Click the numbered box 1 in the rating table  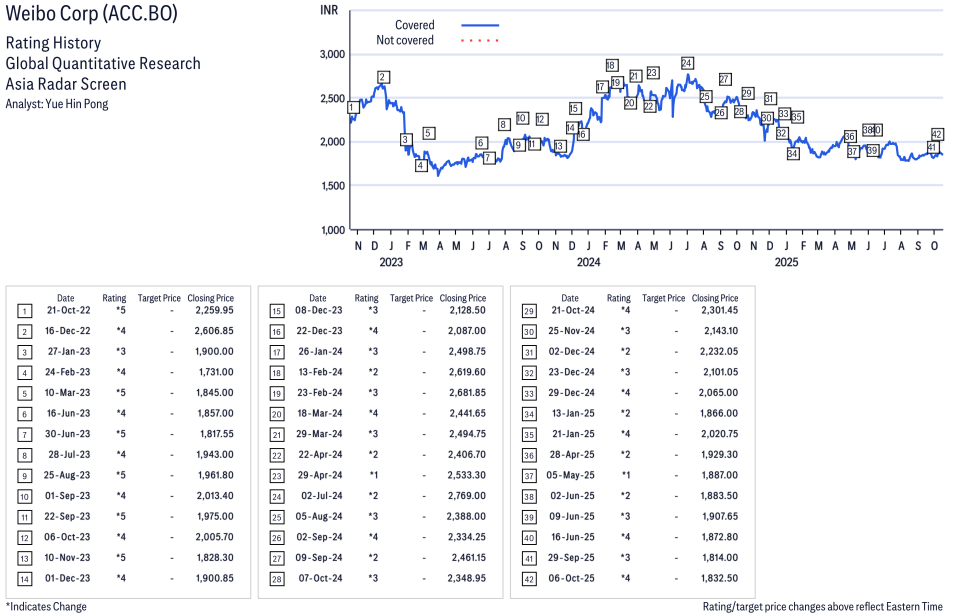tap(25, 312)
